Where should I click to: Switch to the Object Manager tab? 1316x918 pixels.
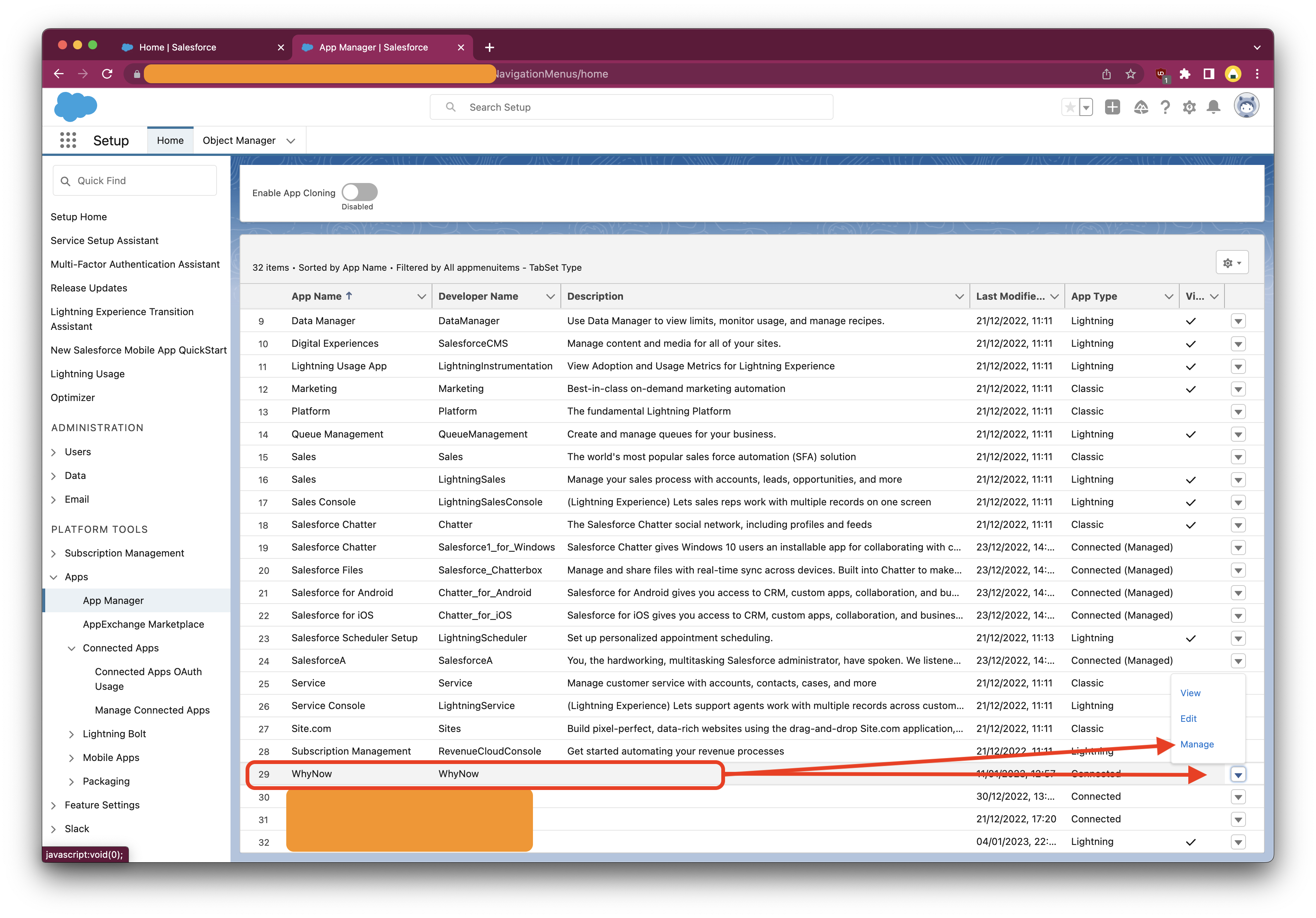[x=239, y=140]
